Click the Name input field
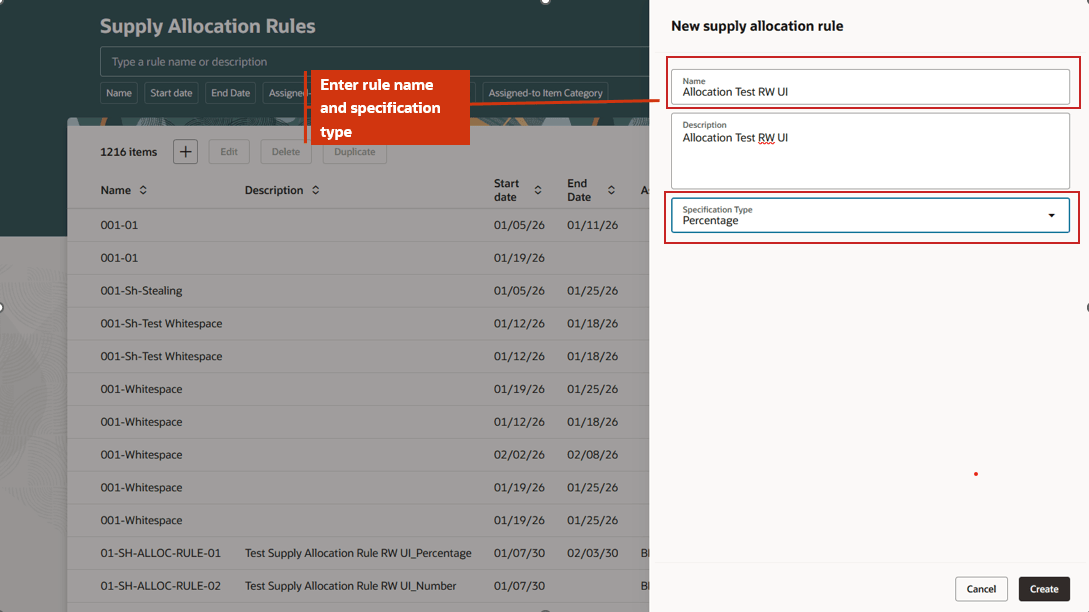 870,87
